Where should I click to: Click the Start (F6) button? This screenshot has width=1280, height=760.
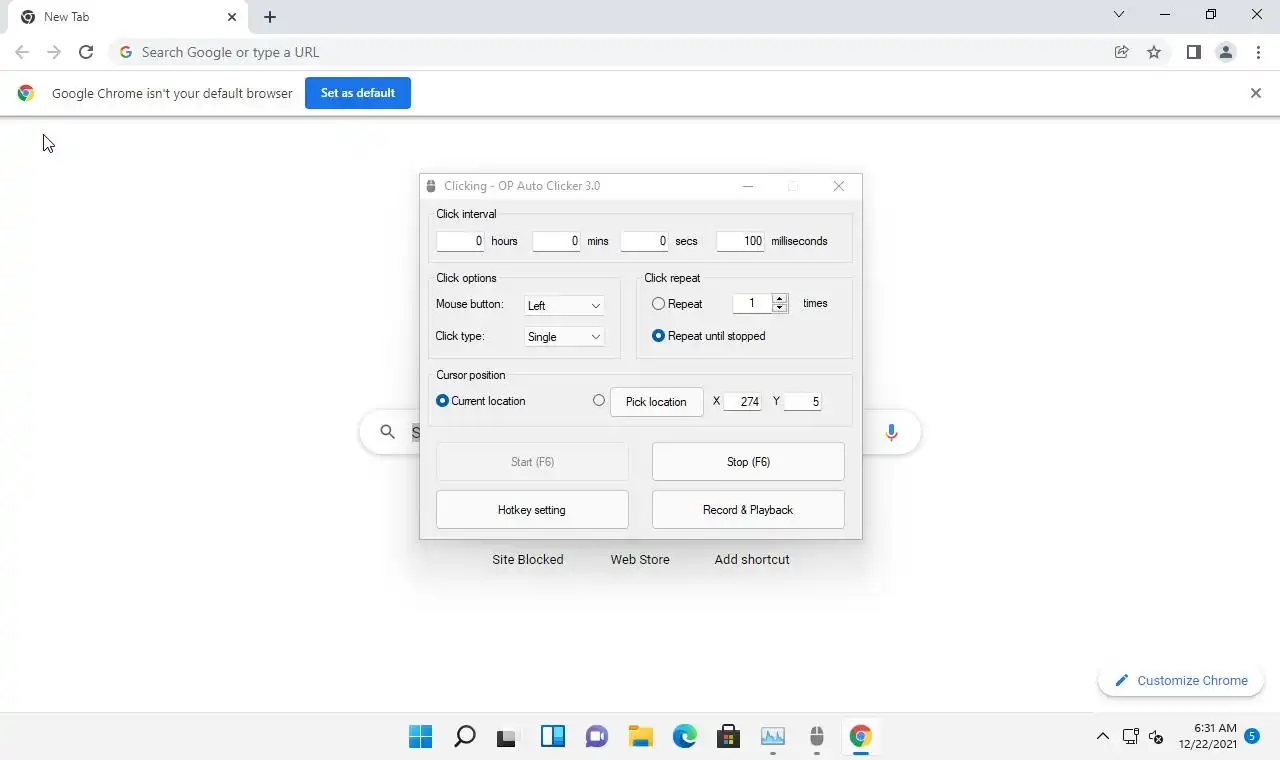pos(532,462)
